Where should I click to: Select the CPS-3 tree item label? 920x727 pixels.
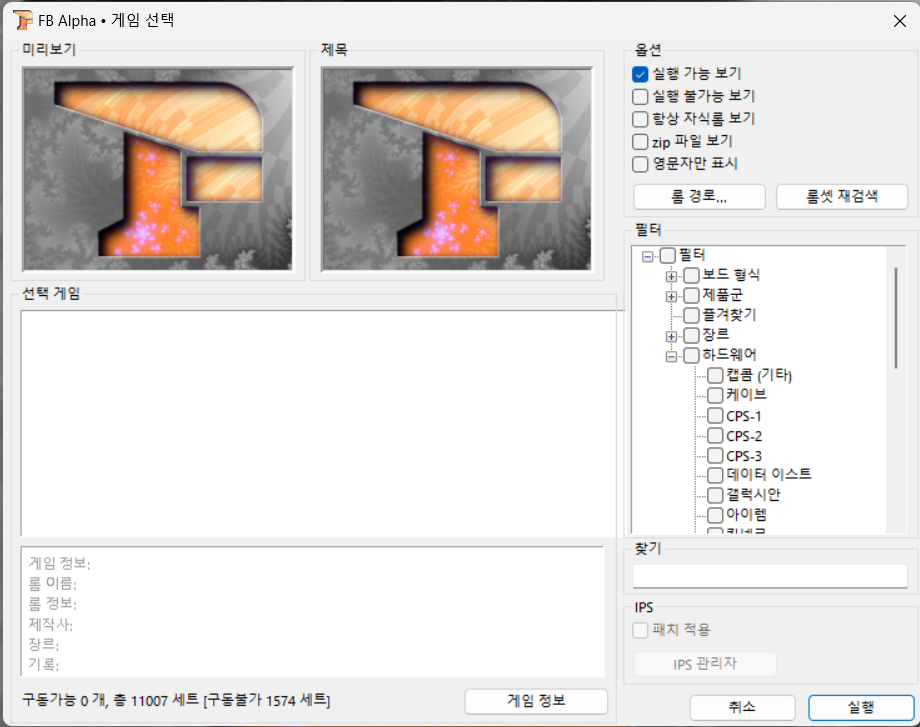(744, 456)
